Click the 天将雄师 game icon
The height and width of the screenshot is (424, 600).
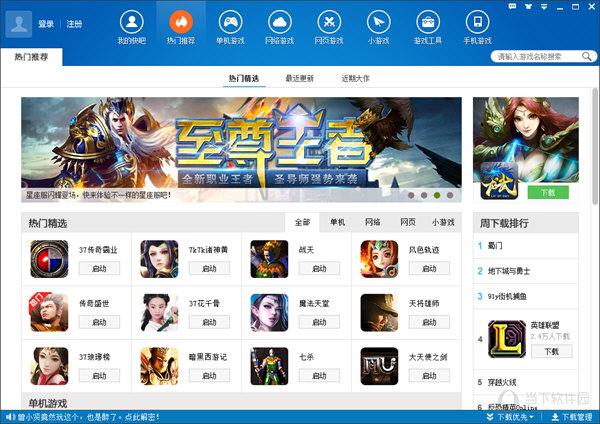pyautogui.click(x=379, y=313)
